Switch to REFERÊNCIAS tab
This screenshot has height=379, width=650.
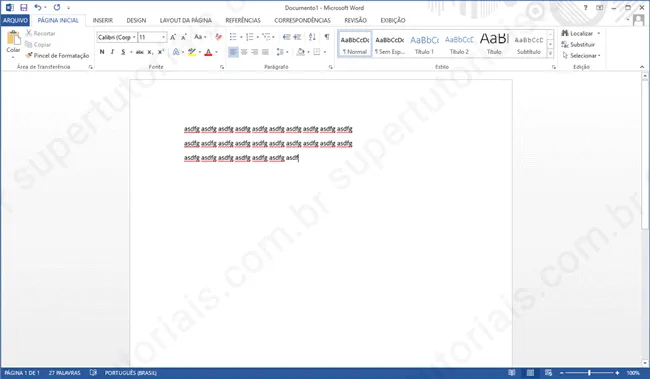[x=243, y=20]
